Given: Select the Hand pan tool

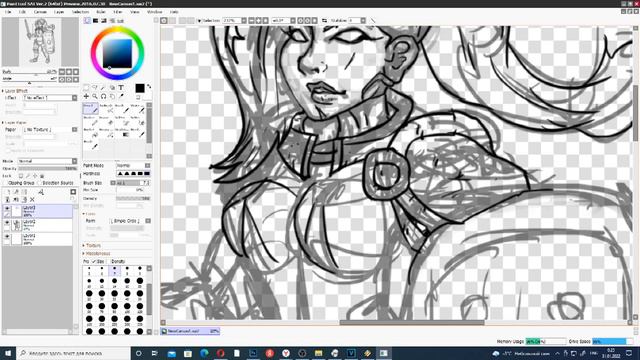Looking at the screenshot, I should pyautogui.click(x=112, y=96).
